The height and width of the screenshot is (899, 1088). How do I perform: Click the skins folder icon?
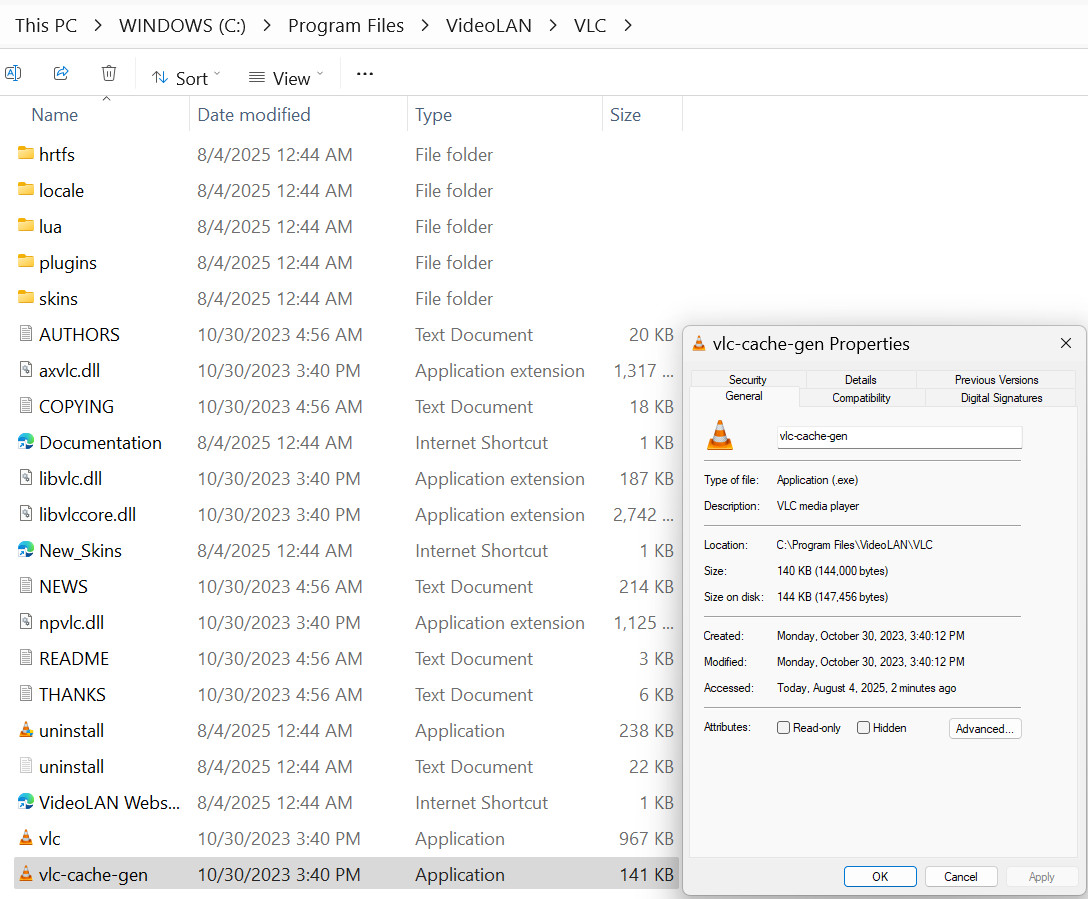click(x=26, y=298)
